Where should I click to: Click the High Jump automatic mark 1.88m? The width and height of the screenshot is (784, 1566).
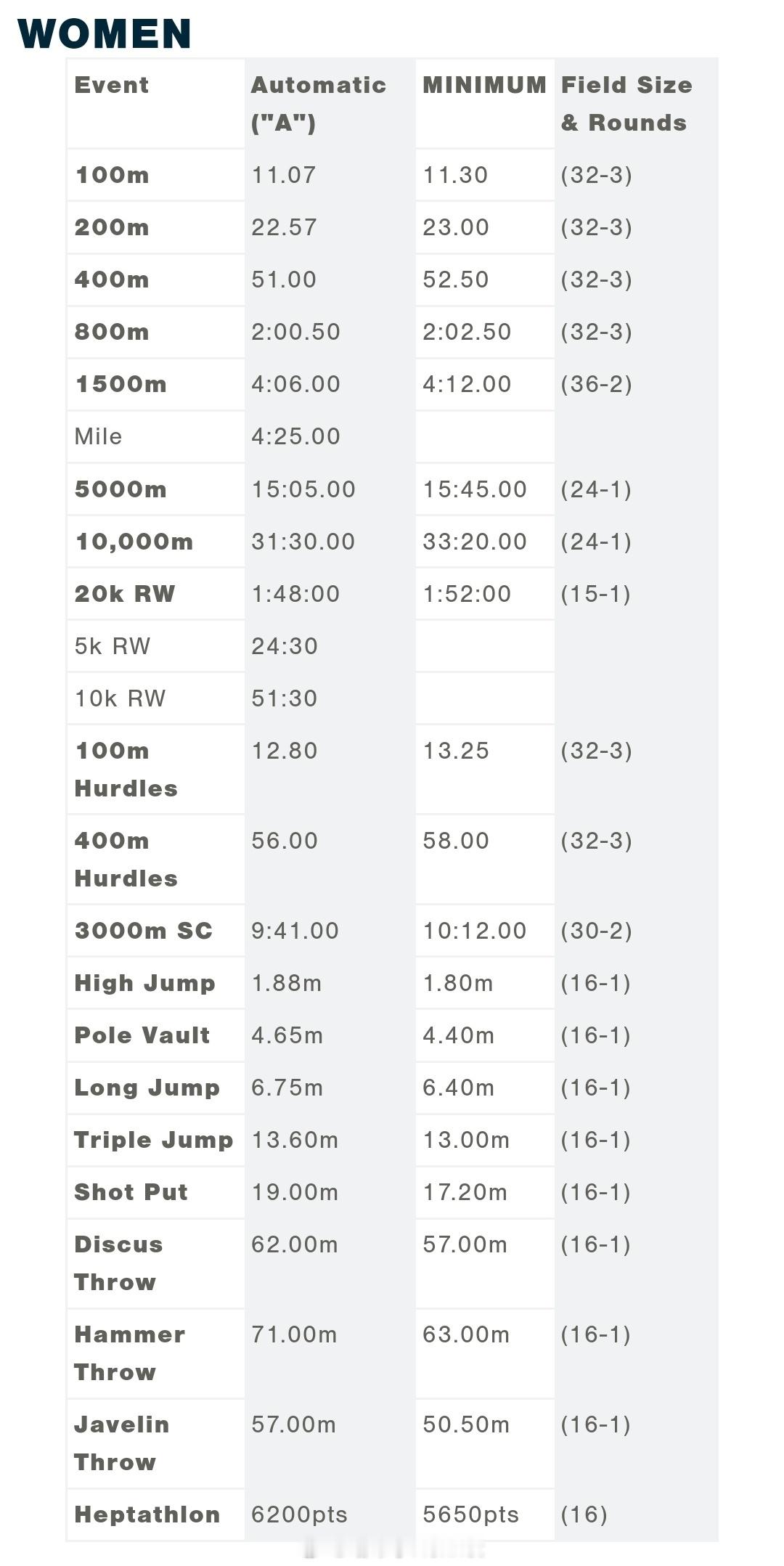[x=286, y=983]
